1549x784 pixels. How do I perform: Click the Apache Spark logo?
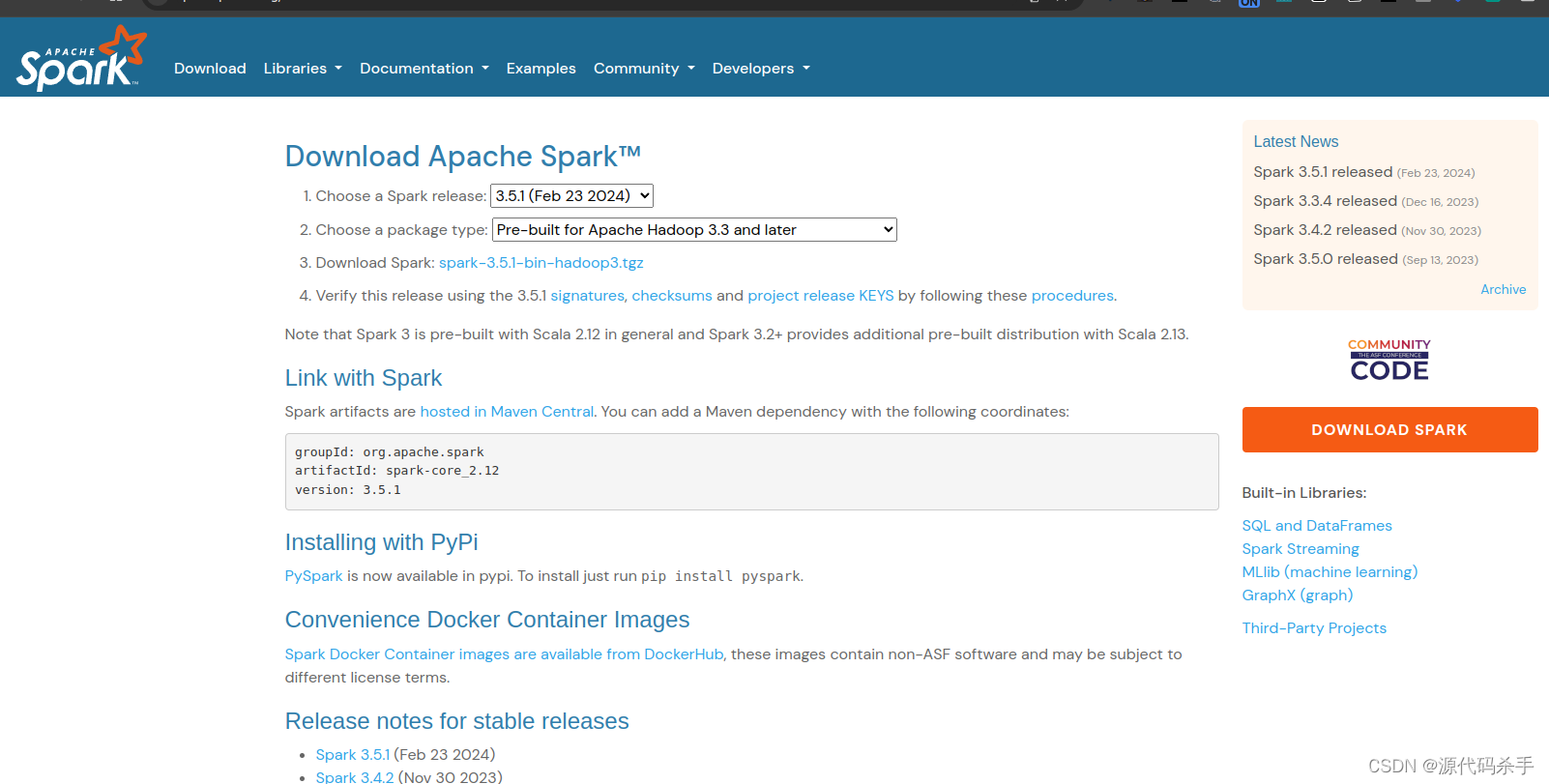point(81,58)
